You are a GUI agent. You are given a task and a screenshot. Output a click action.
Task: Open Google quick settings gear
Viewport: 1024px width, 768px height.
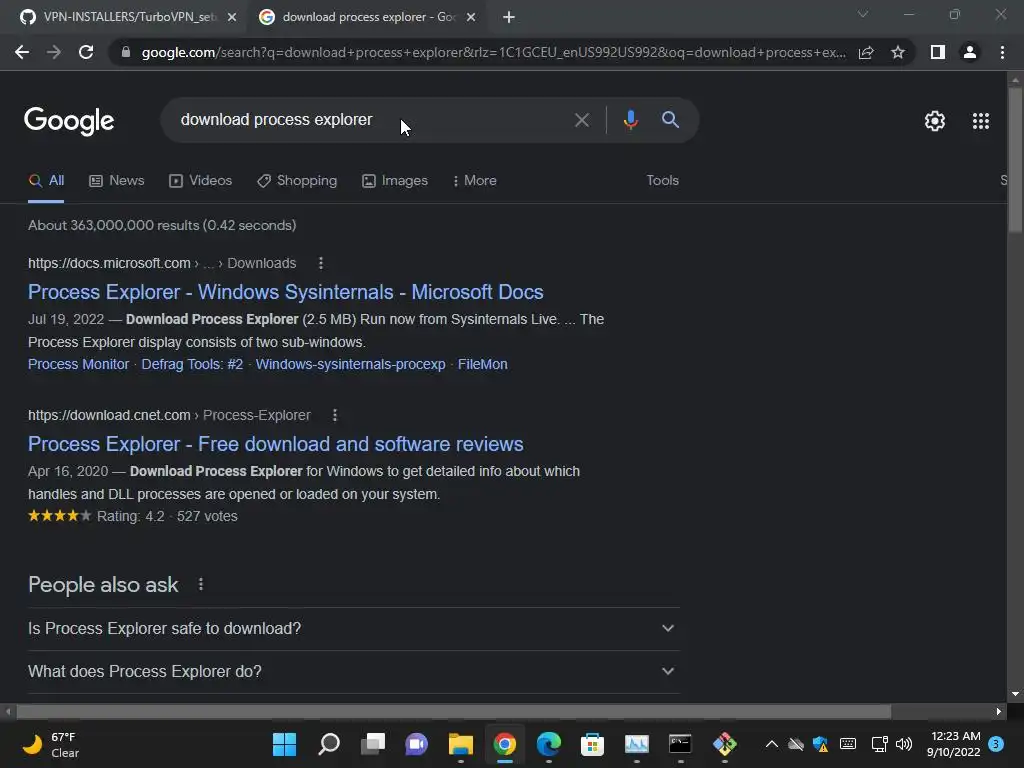point(935,121)
